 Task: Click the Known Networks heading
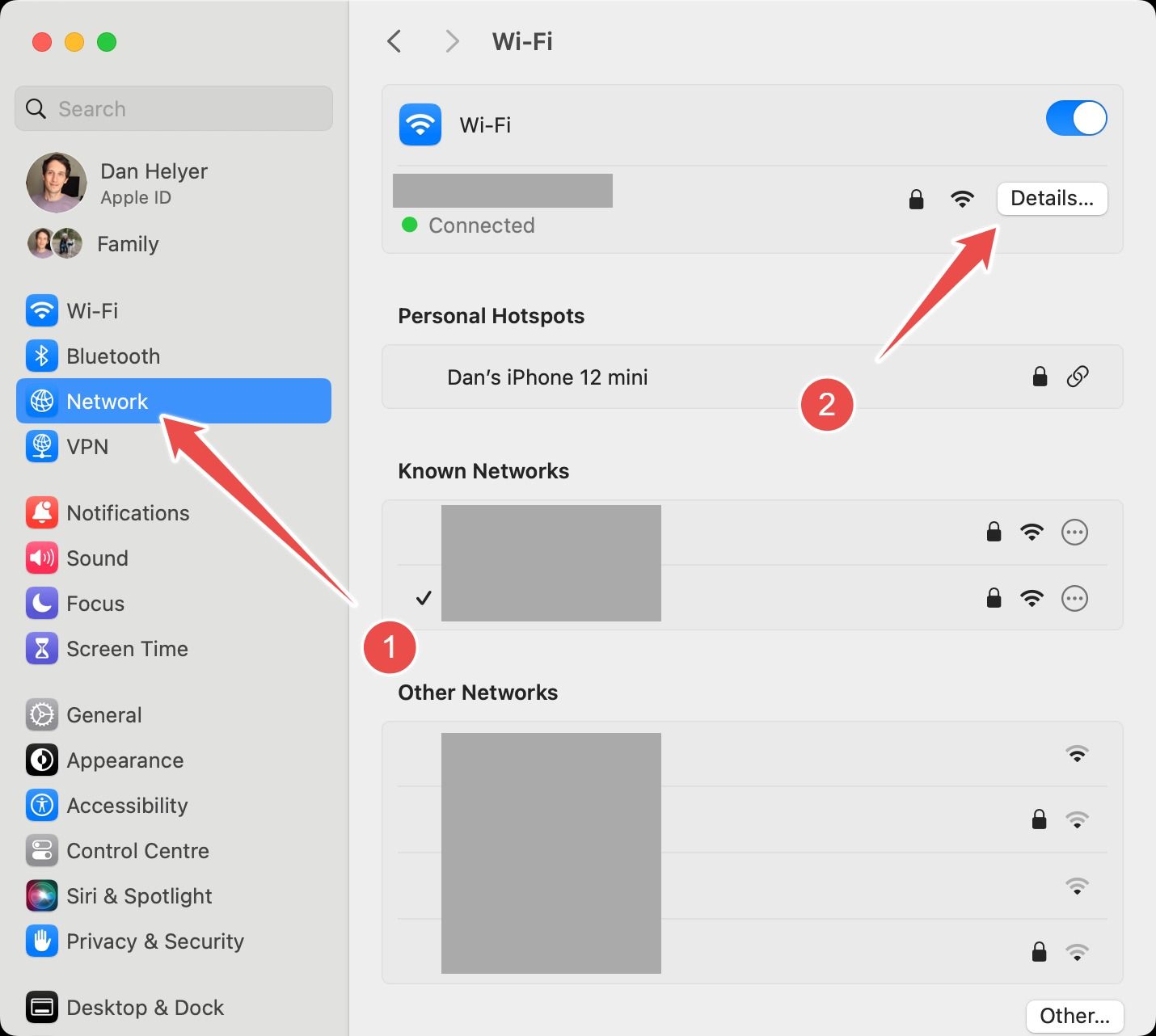(x=483, y=471)
